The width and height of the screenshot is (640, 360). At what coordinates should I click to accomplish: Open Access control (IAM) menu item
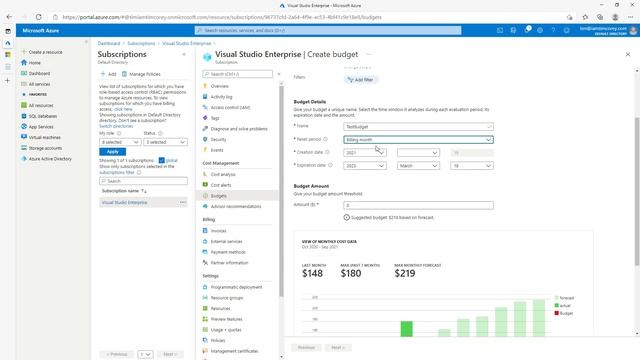(x=230, y=107)
